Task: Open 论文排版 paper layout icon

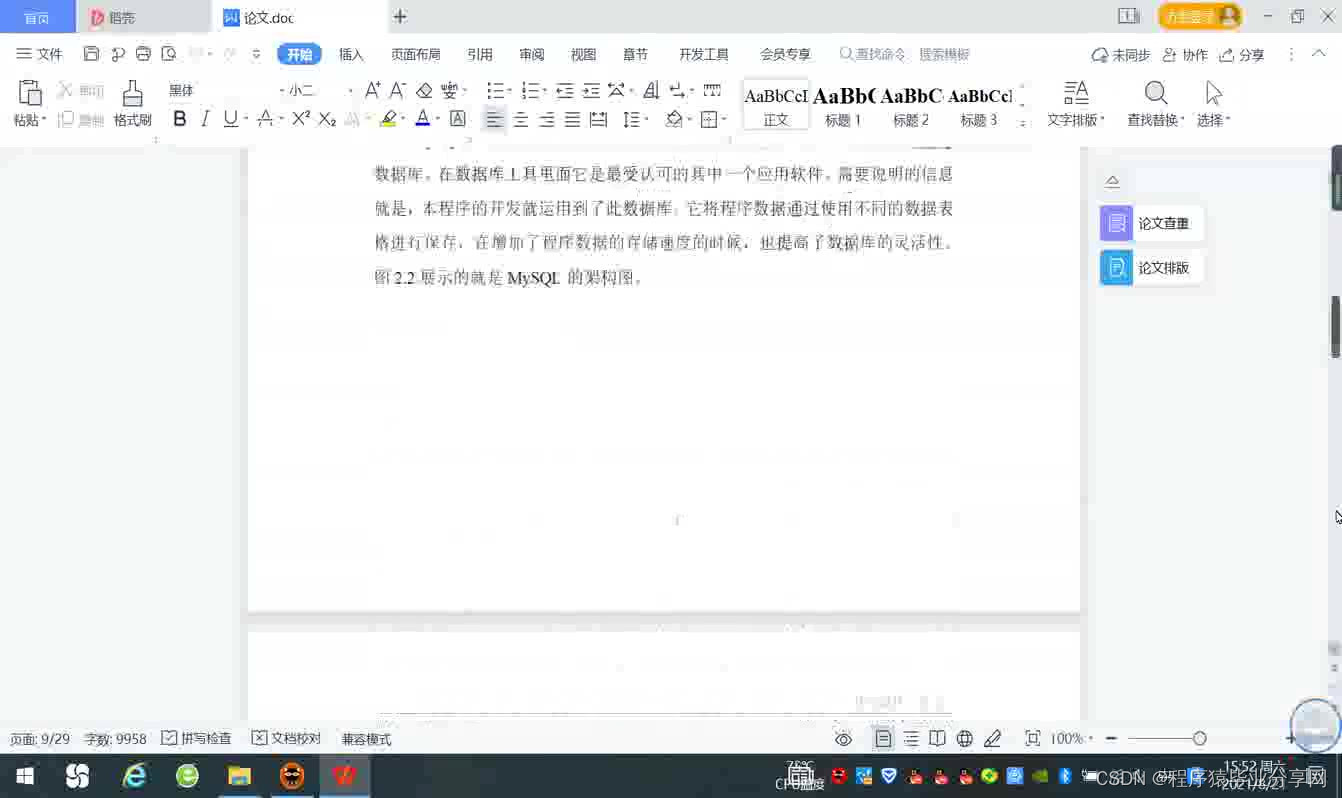Action: coord(1116,268)
